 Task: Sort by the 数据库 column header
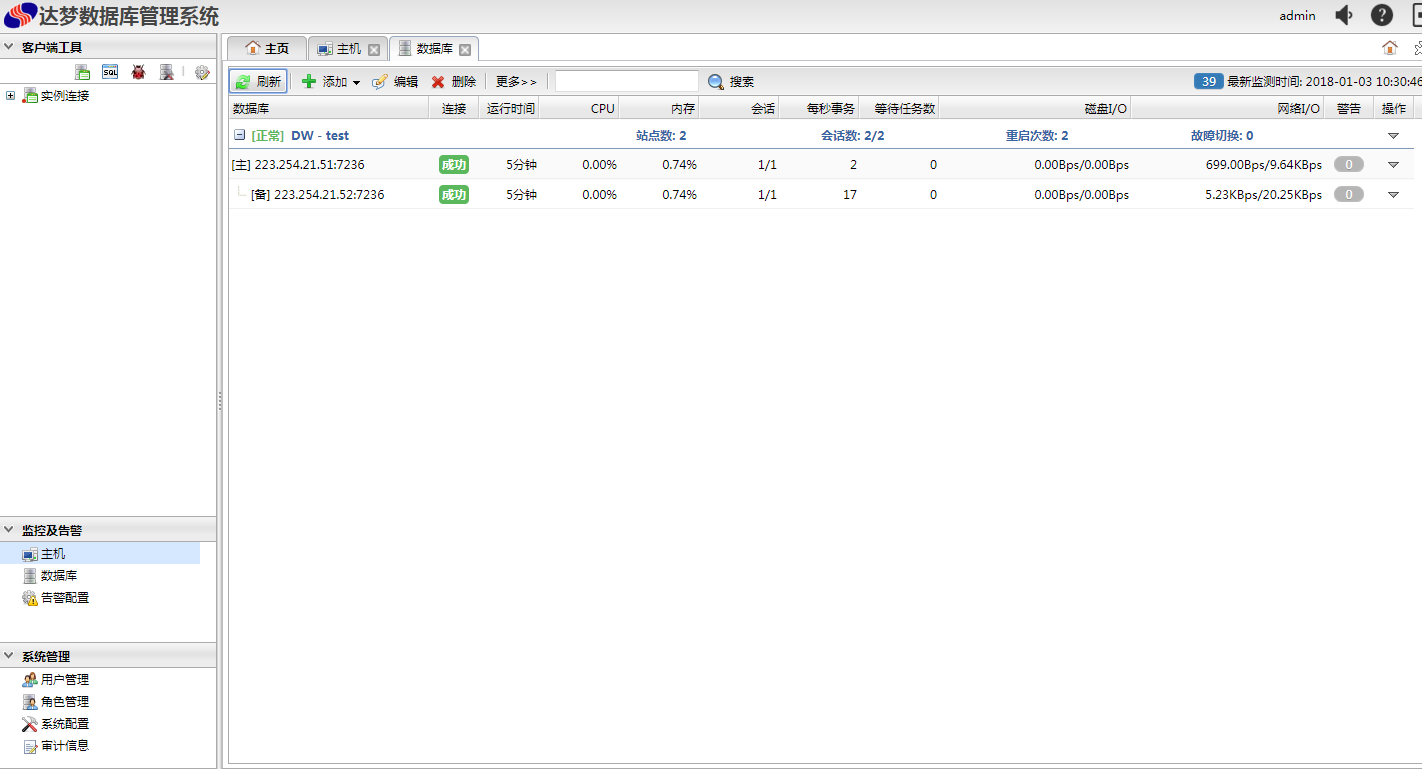[329, 108]
